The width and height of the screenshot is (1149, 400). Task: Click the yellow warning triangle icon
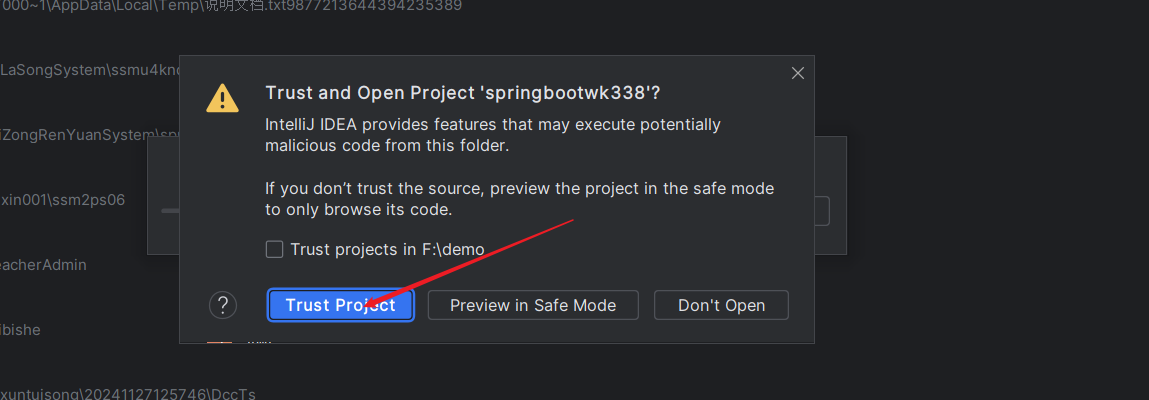coord(222,97)
